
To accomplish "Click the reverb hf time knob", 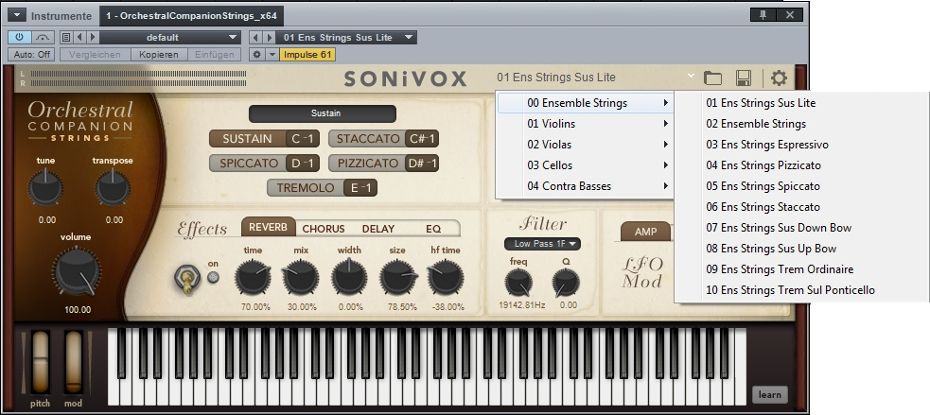I will (x=446, y=277).
